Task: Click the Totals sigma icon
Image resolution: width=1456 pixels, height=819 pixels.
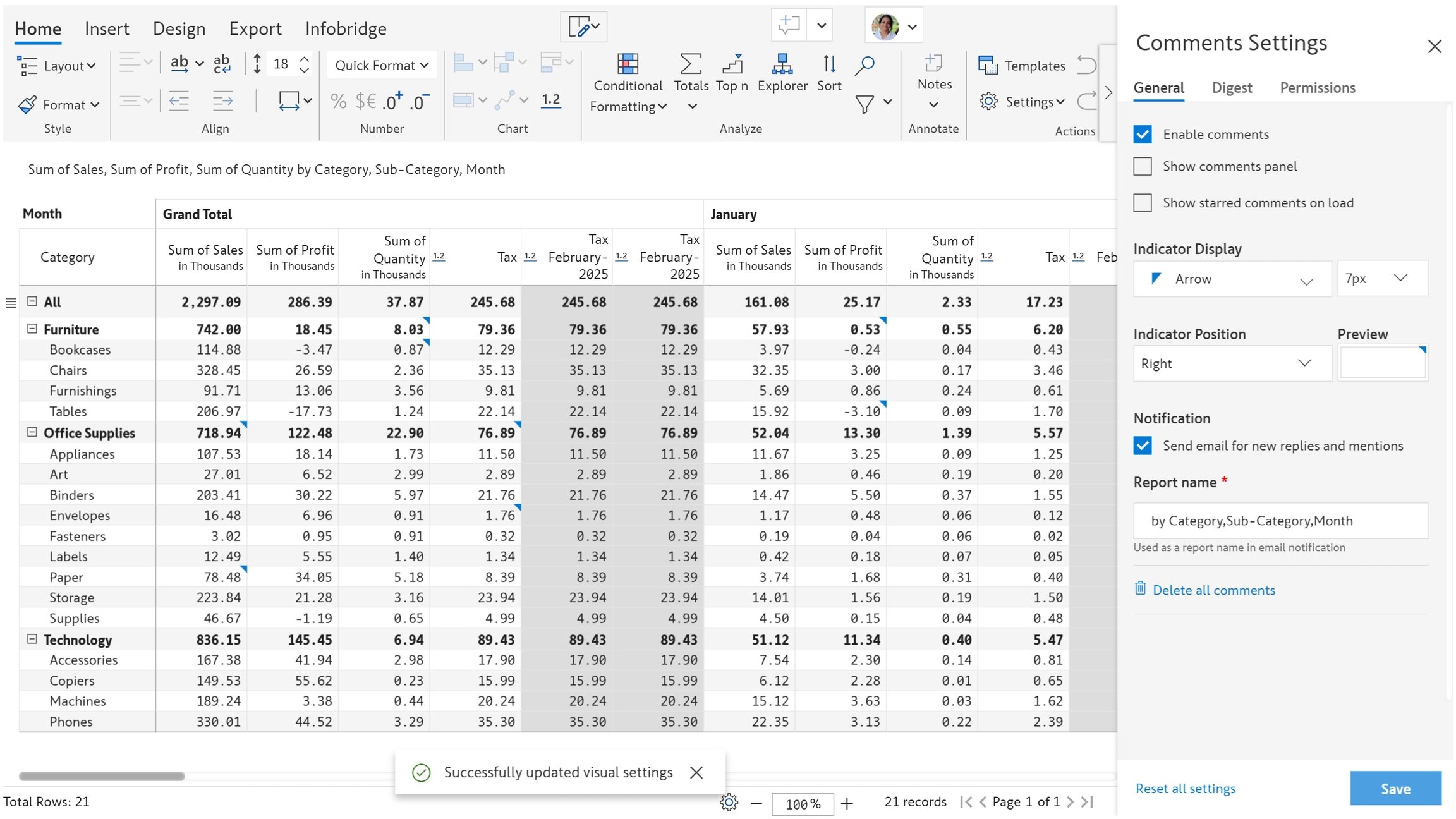Action: [x=690, y=64]
